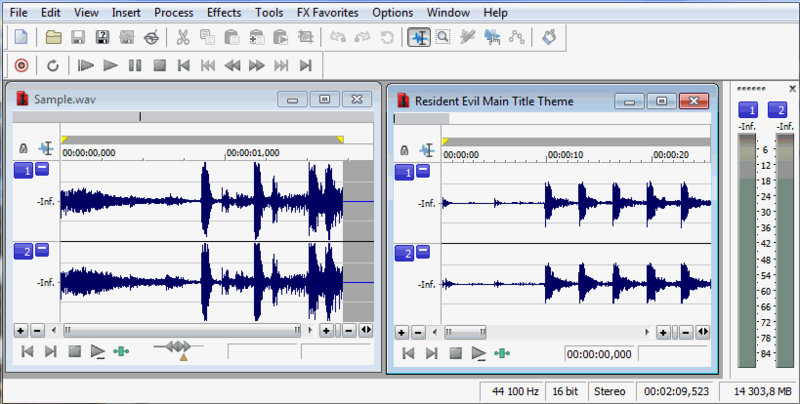Screen dimensions: 800x404
Task: Collapse channel 2 in Resident Evil Main Title Theme
Action: (424, 252)
